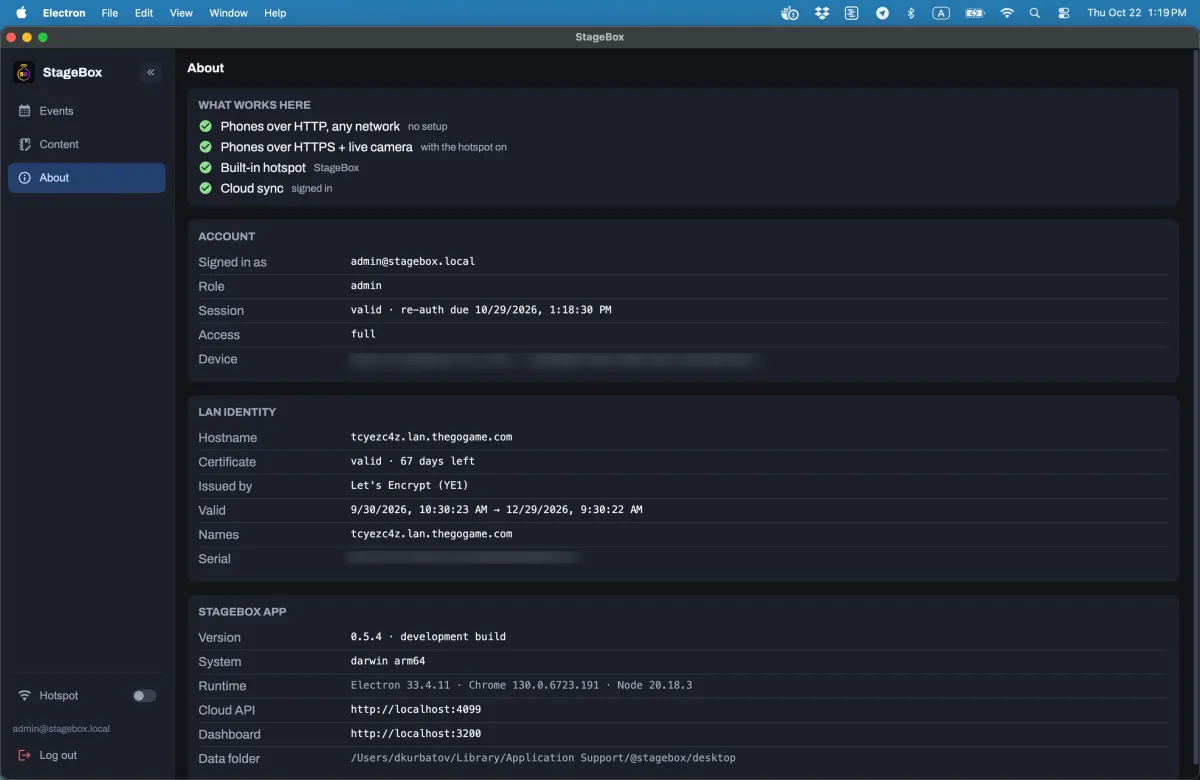The height and width of the screenshot is (780, 1200).
Task: Open the Content section
Action: (87, 144)
